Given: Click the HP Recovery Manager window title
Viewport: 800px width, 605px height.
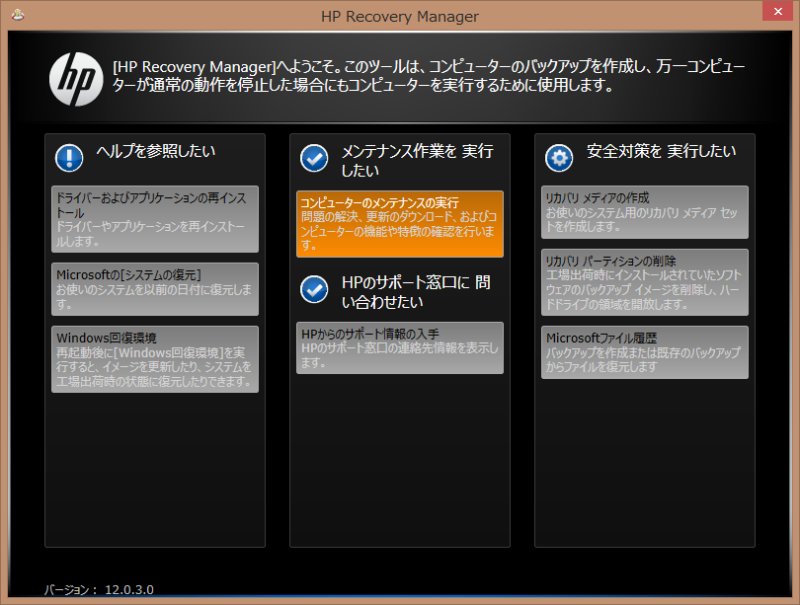Looking at the screenshot, I should pyautogui.click(x=399, y=16).
